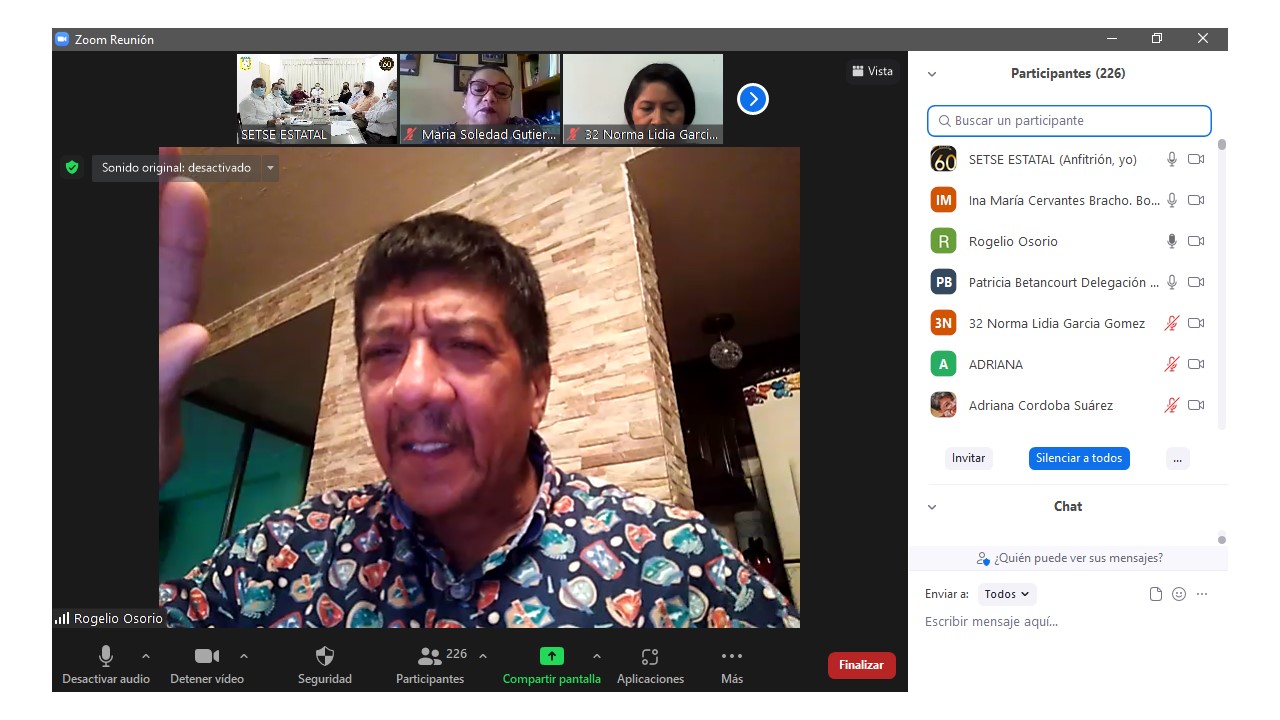Select 32 Norma Lidia Garcia video thumbnail
The image size is (1280, 720).
[643, 99]
